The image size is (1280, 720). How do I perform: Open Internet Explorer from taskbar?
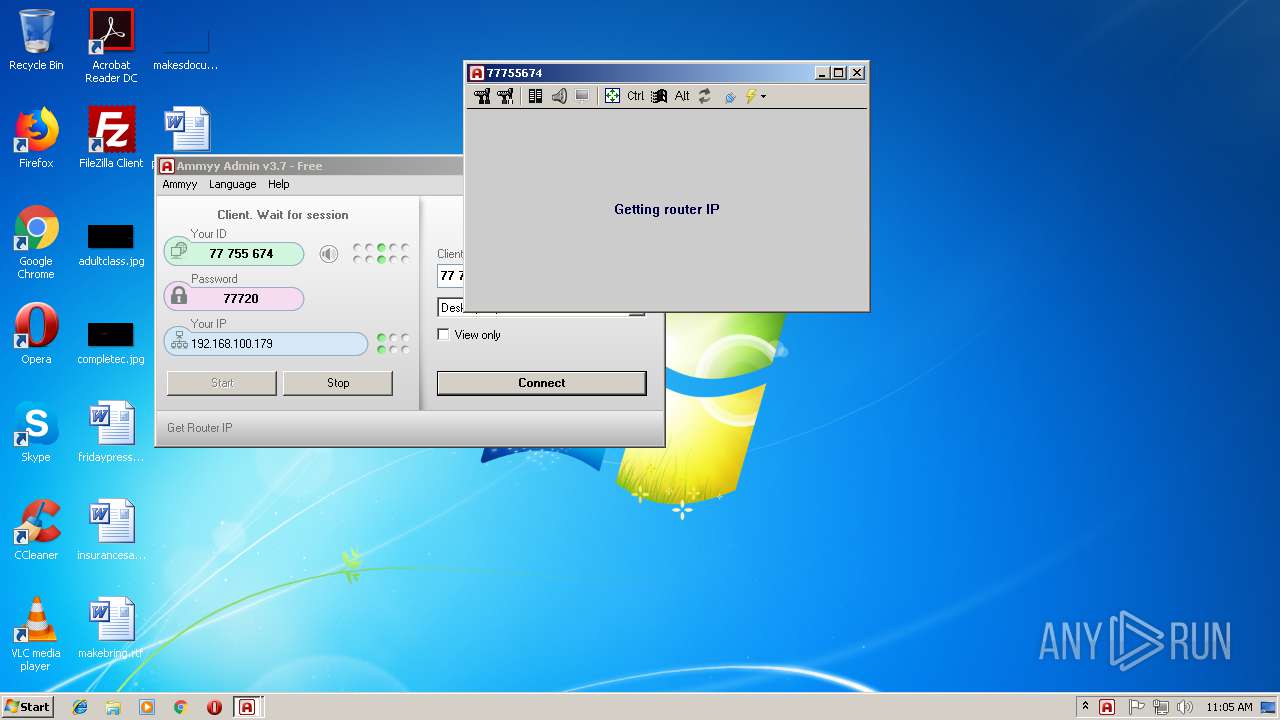tap(80, 707)
